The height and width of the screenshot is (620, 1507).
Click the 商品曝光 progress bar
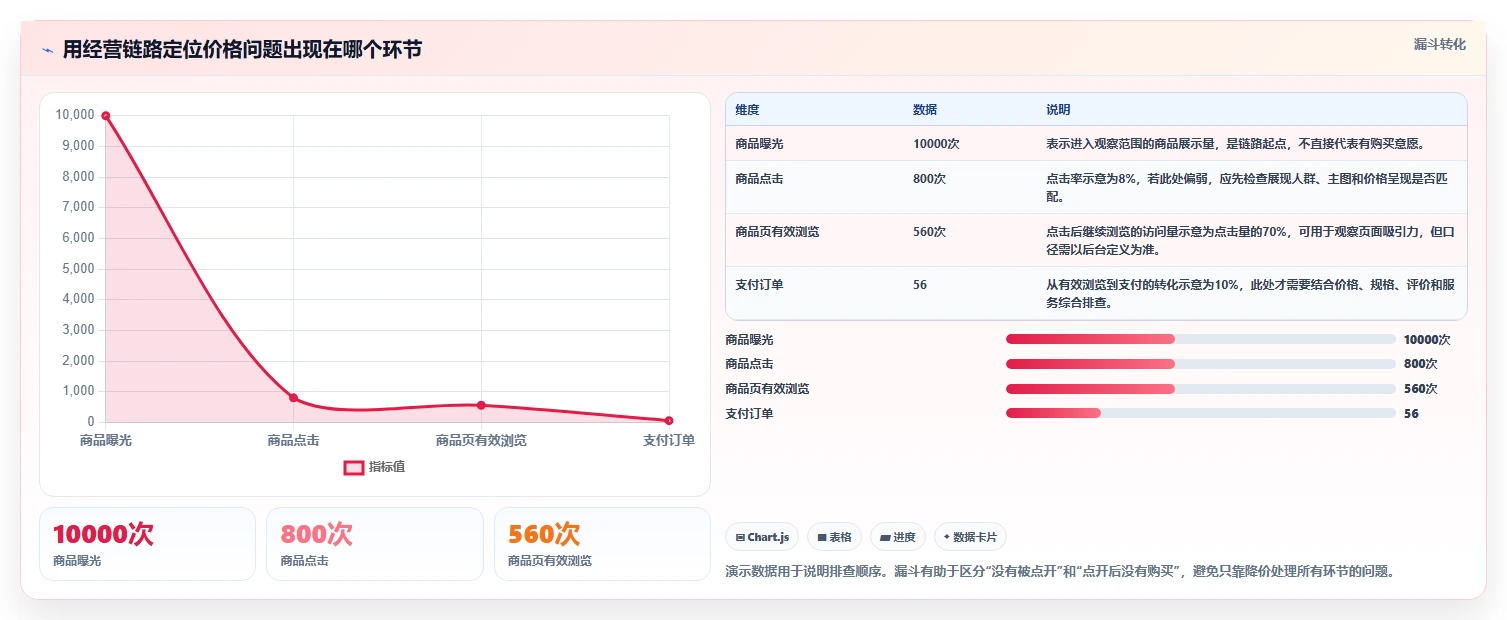point(1200,340)
